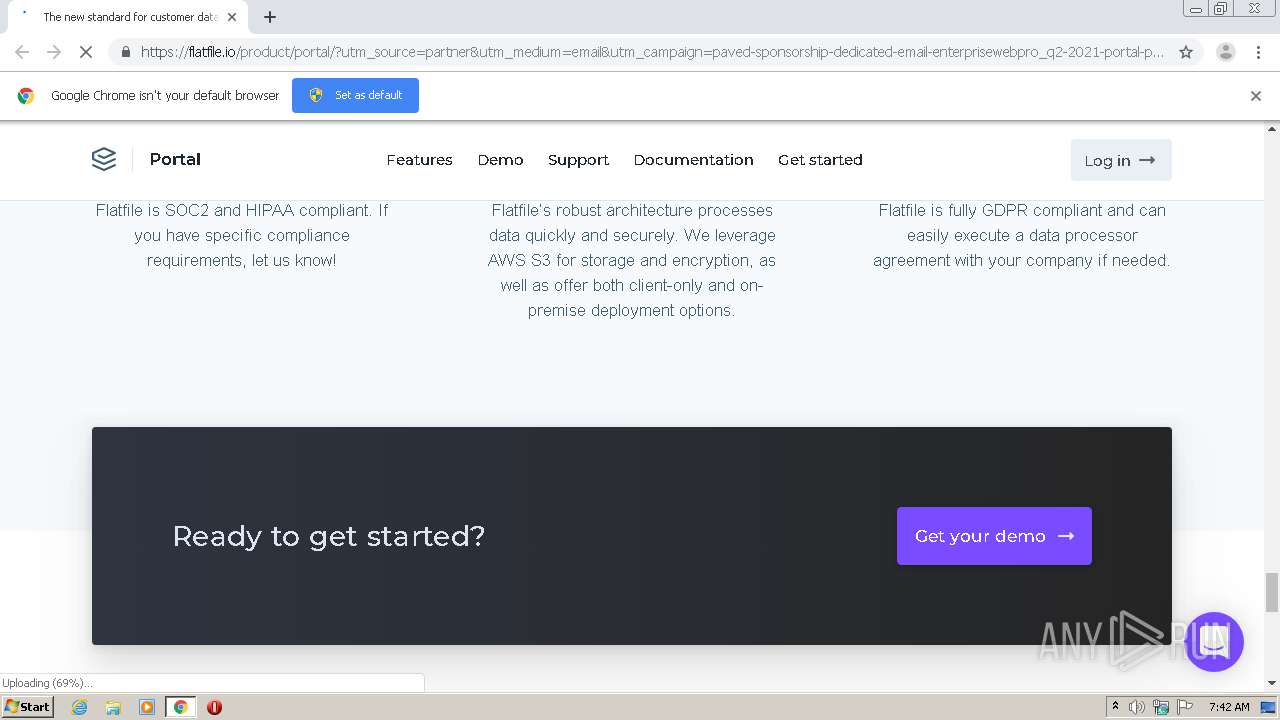
Task: Click the AWS S3 storage paragraph
Action: pyautogui.click(x=631, y=260)
